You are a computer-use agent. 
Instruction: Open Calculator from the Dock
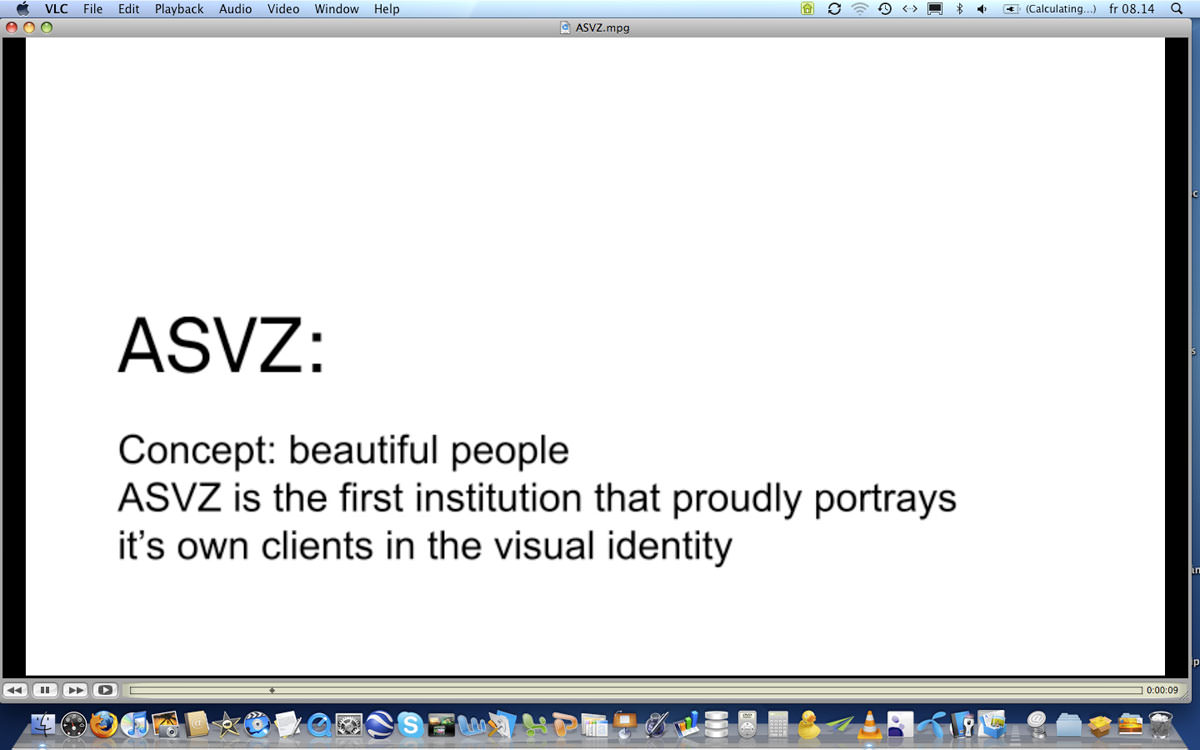[778, 724]
